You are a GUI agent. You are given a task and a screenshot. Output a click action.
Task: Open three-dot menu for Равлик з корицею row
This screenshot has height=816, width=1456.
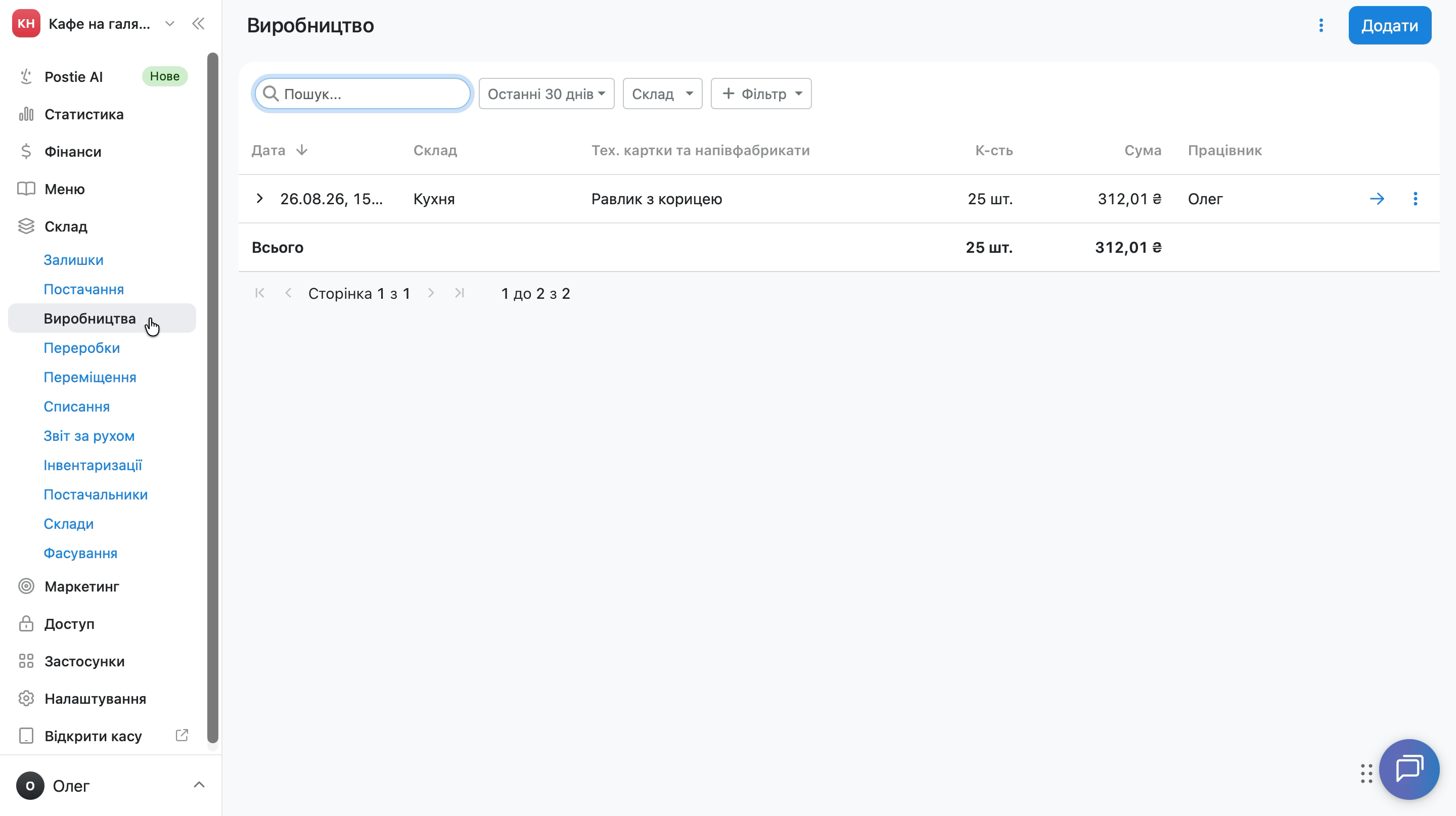pos(1416,198)
